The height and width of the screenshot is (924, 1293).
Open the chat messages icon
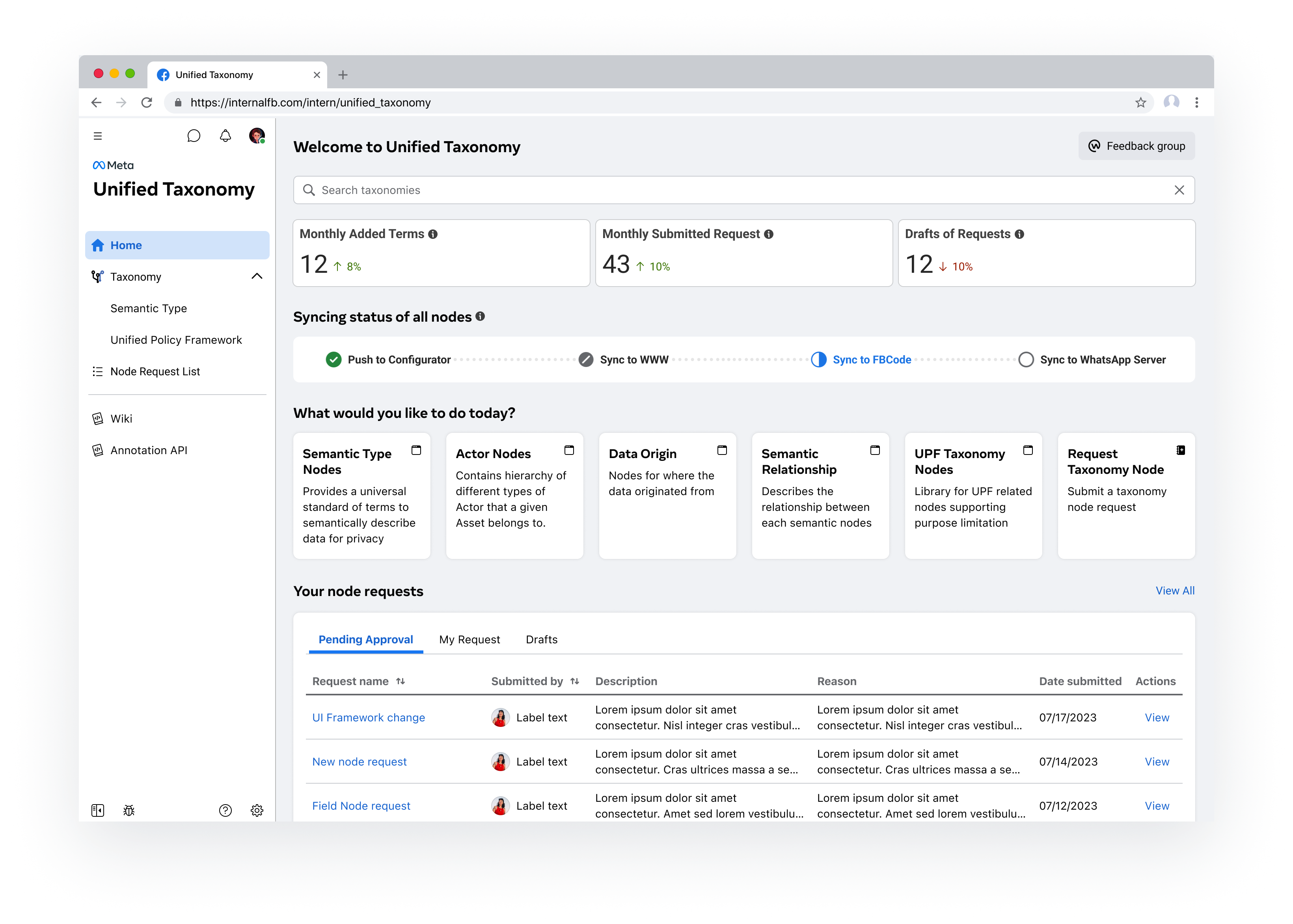click(194, 136)
